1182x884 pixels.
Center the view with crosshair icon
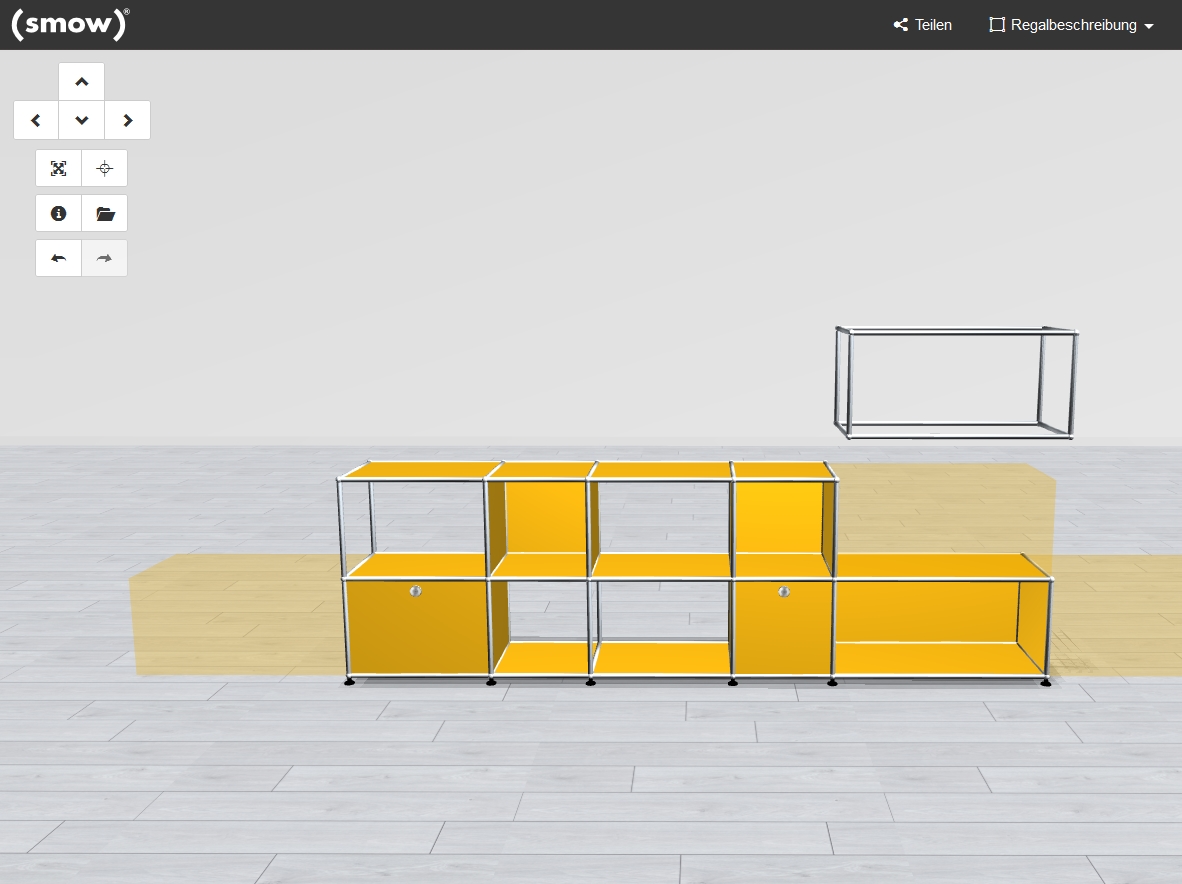(105, 168)
